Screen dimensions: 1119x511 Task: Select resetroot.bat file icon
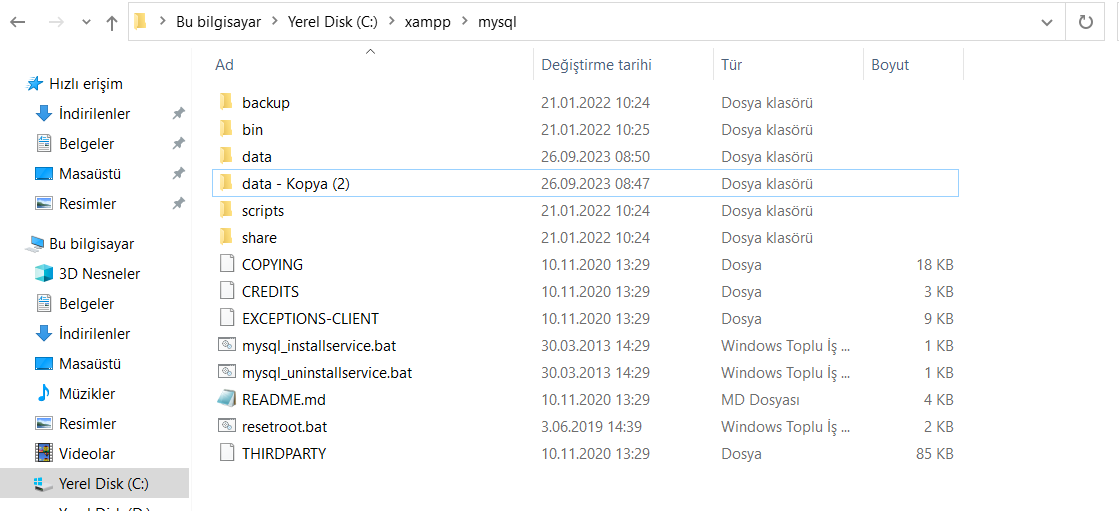pos(226,426)
